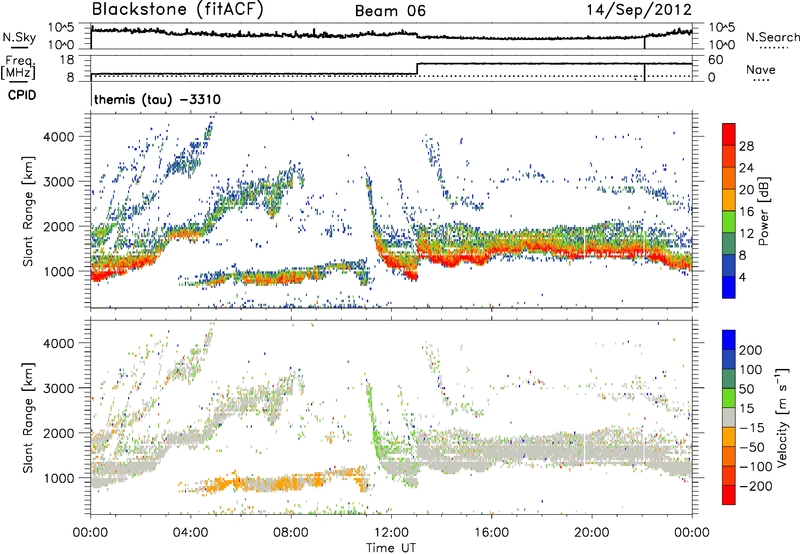Click the '16:00' time axis tick label

click(491, 533)
